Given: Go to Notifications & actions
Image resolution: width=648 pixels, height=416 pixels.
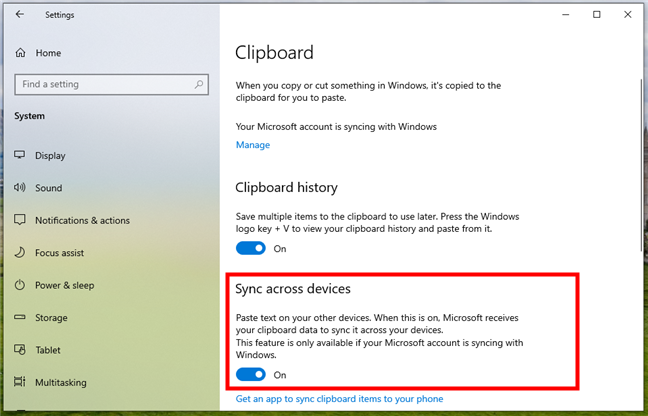Looking at the screenshot, I should click(82, 220).
